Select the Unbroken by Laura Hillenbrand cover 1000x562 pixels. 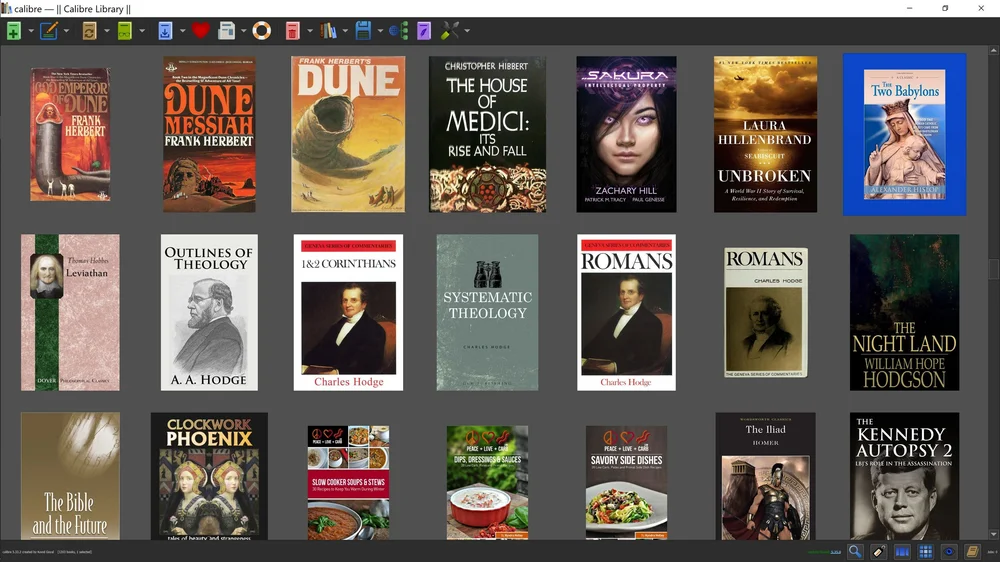click(x=765, y=134)
